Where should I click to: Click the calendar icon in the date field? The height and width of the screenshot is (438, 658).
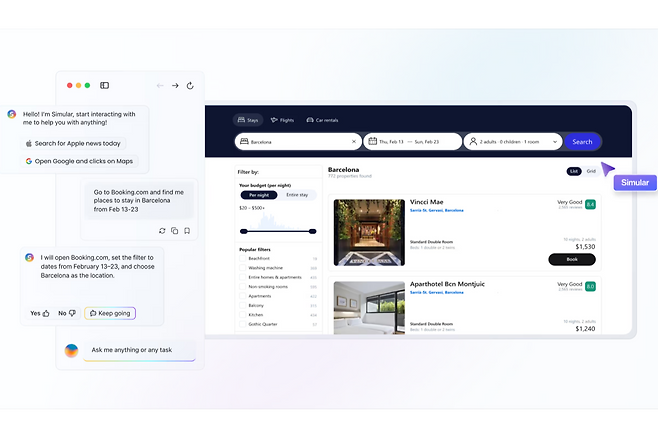372,142
